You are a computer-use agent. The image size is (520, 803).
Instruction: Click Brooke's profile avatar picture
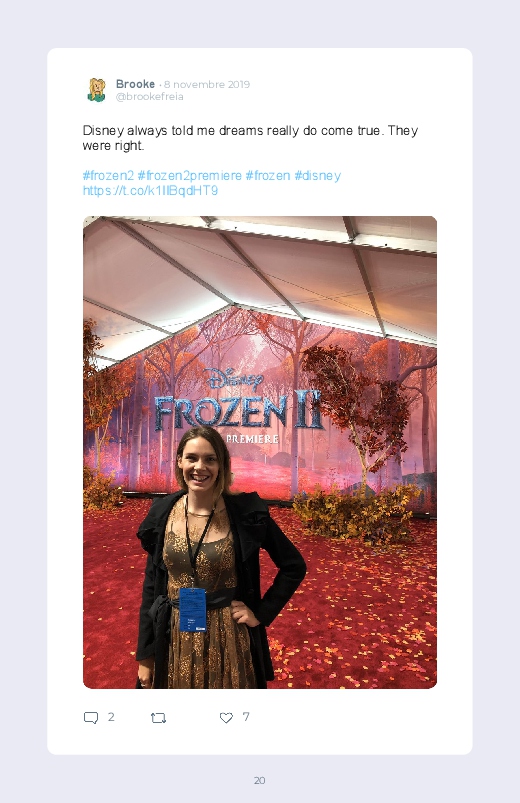pos(96,90)
